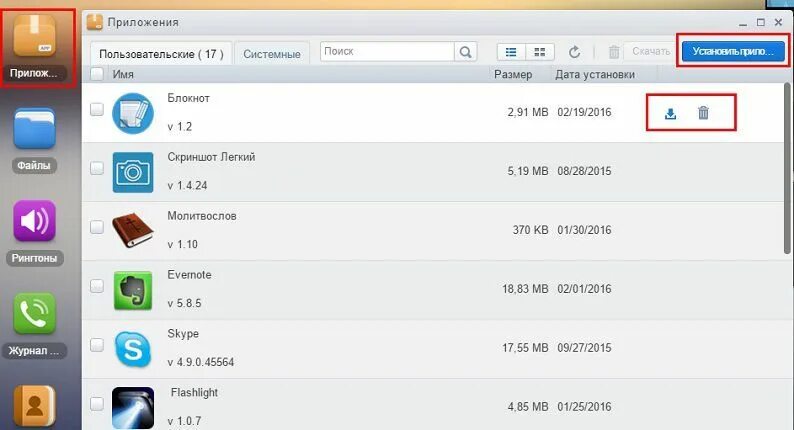This screenshot has height=430, width=794.
Task: Check the Молитвослов row checkbox
Action: [x=97, y=226]
